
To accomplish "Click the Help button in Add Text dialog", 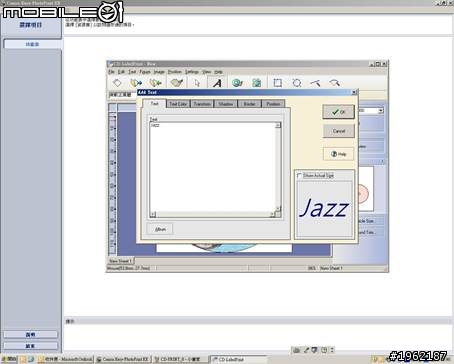I will [338, 154].
